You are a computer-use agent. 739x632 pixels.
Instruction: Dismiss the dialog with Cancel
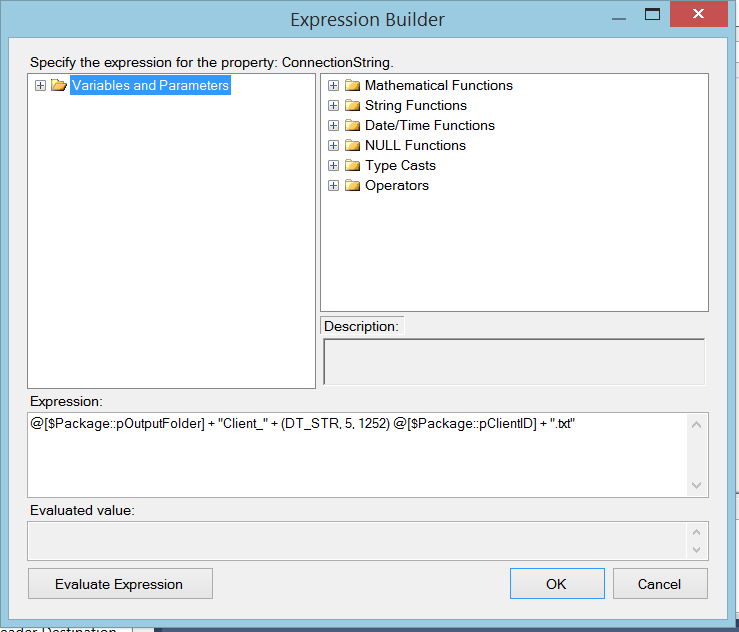pyautogui.click(x=660, y=584)
